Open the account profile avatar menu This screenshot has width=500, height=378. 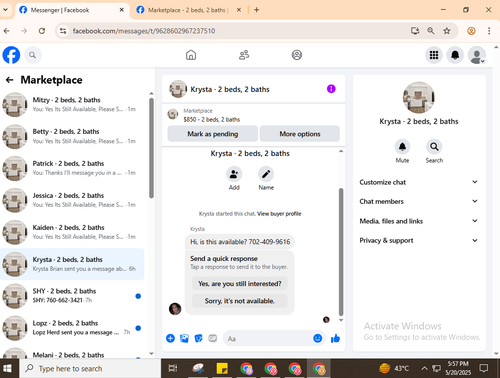coord(477,55)
